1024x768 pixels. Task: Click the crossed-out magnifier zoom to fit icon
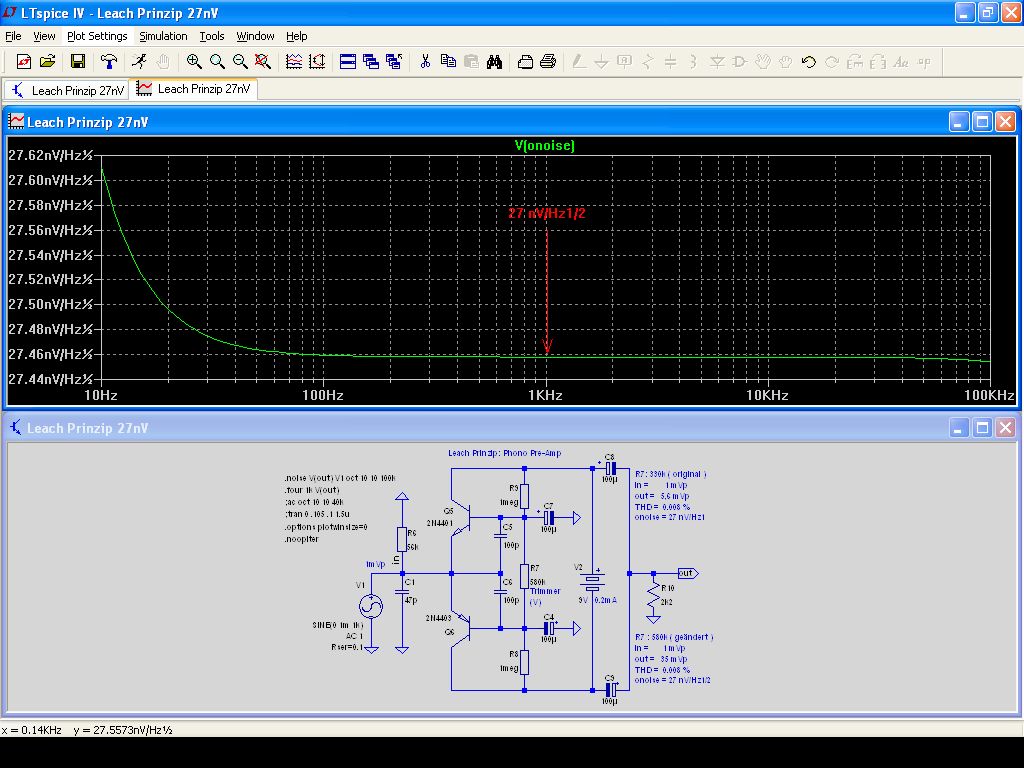(x=263, y=62)
